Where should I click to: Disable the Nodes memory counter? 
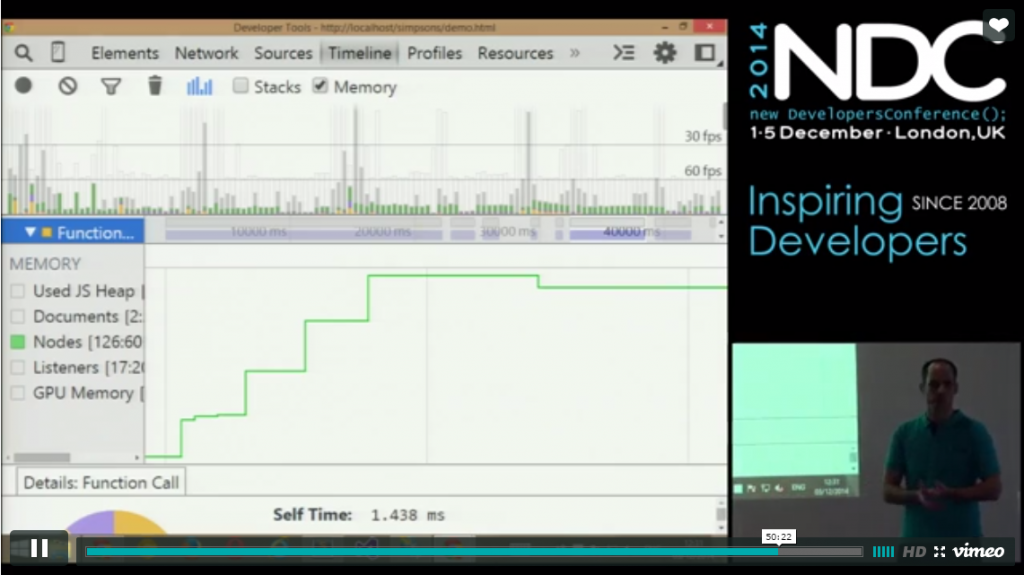[x=18, y=342]
